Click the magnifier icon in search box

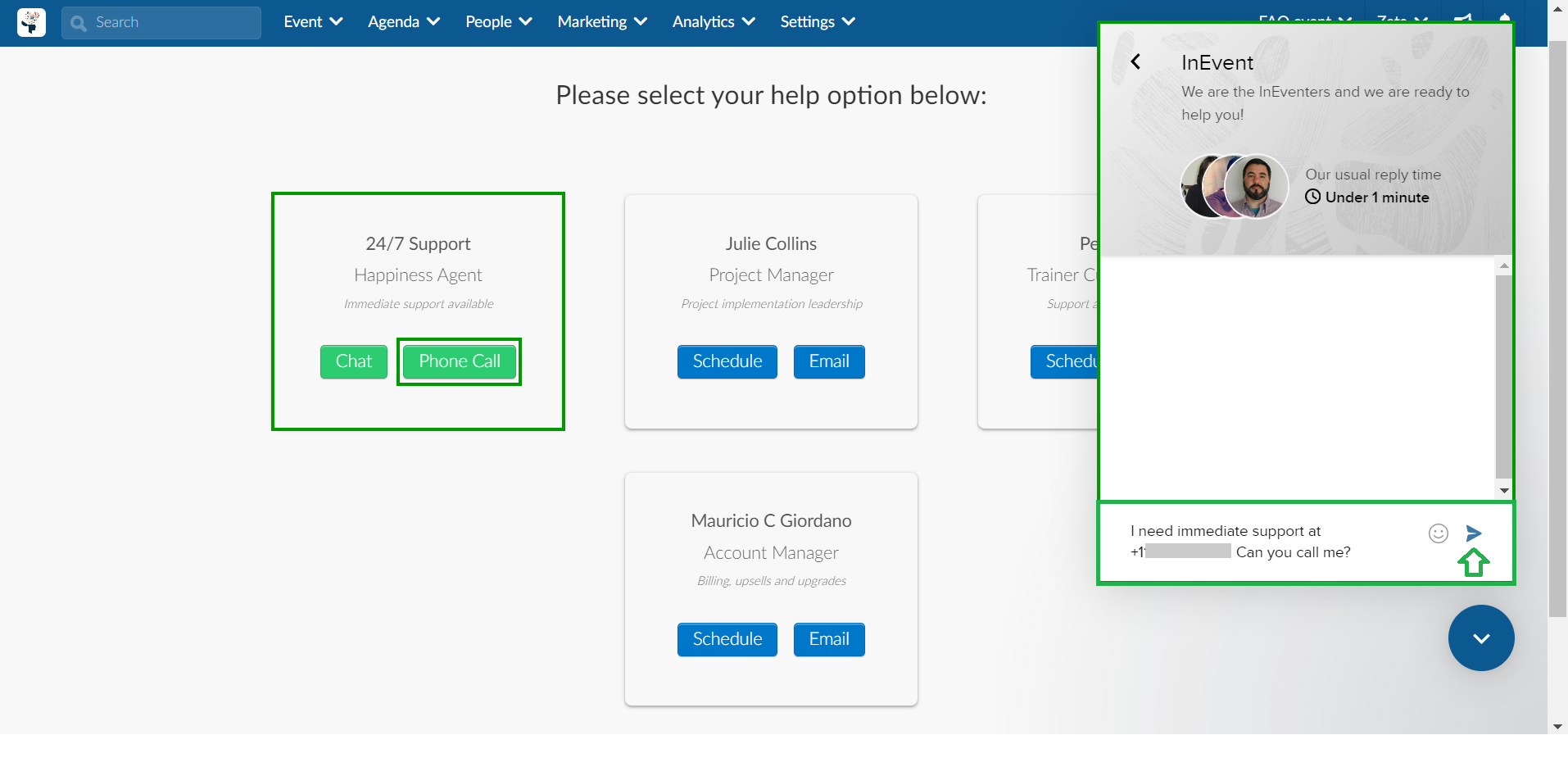click(x=79, y=24)
